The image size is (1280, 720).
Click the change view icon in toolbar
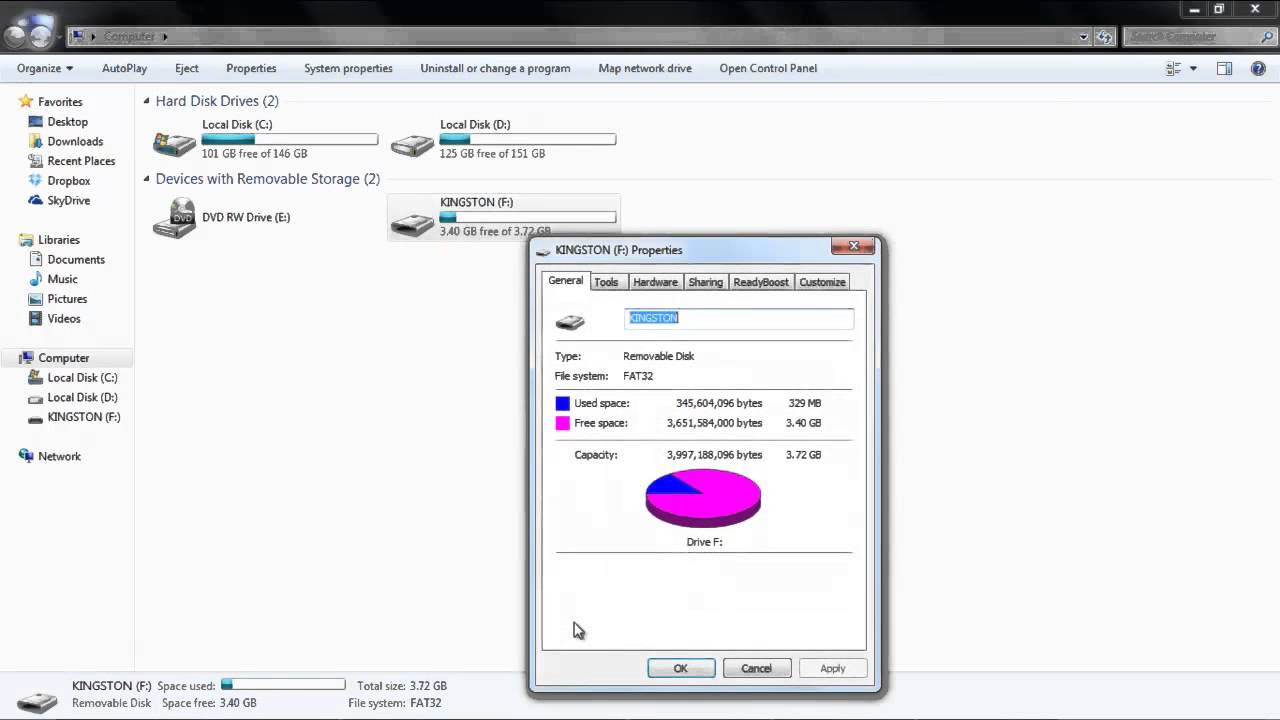[1174, 68]
